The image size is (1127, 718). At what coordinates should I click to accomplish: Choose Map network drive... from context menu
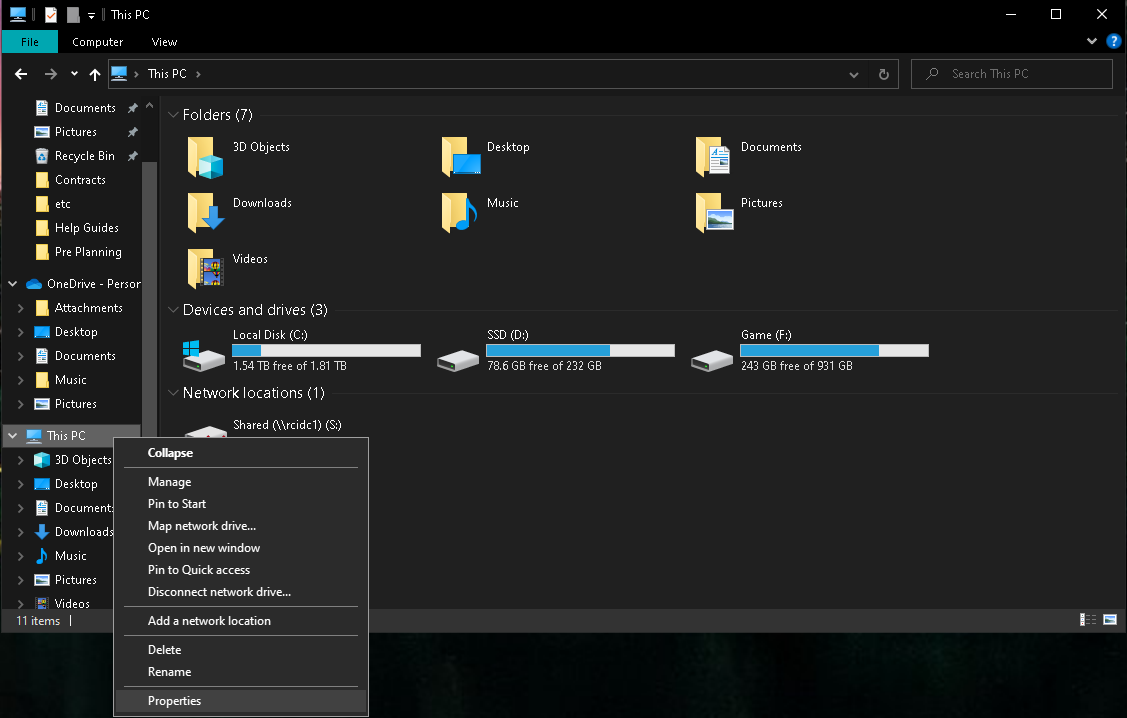coord(202,526)
